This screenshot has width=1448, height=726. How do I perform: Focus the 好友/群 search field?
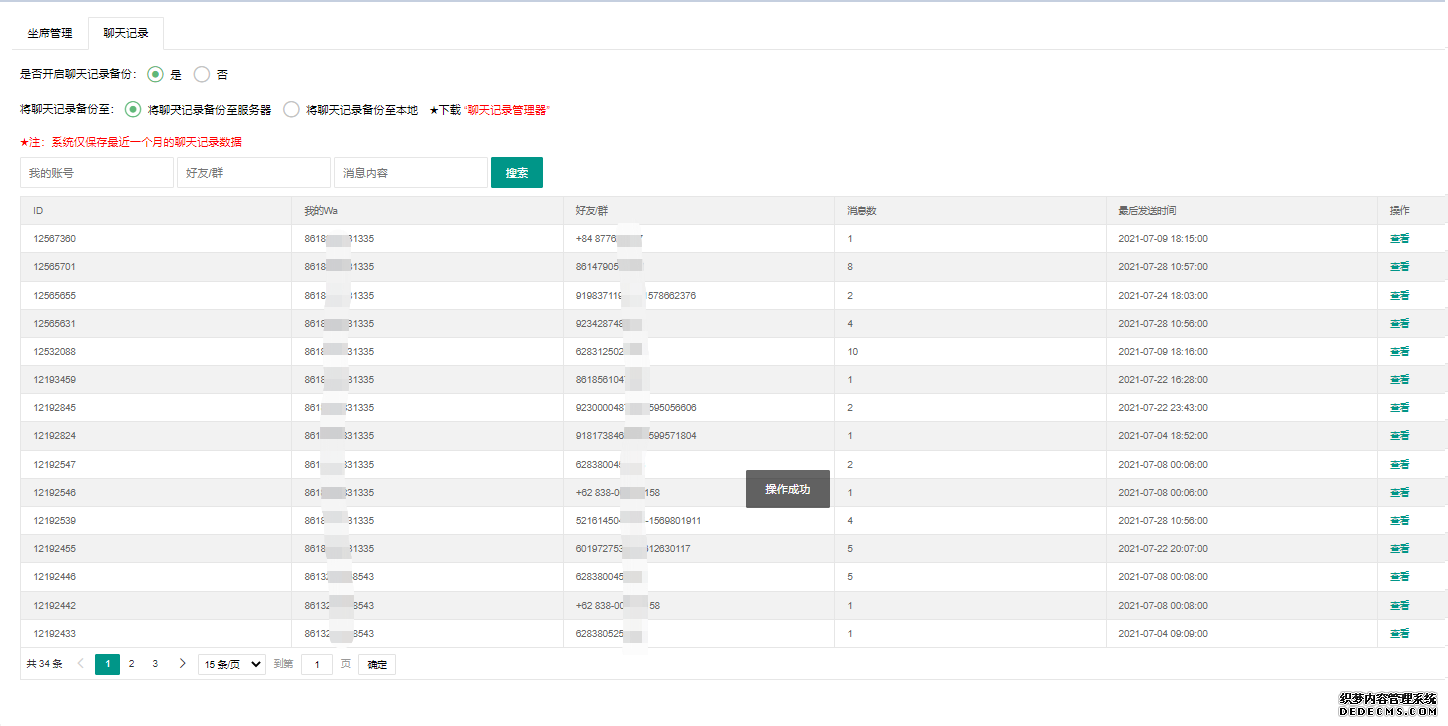coord(253,173)
